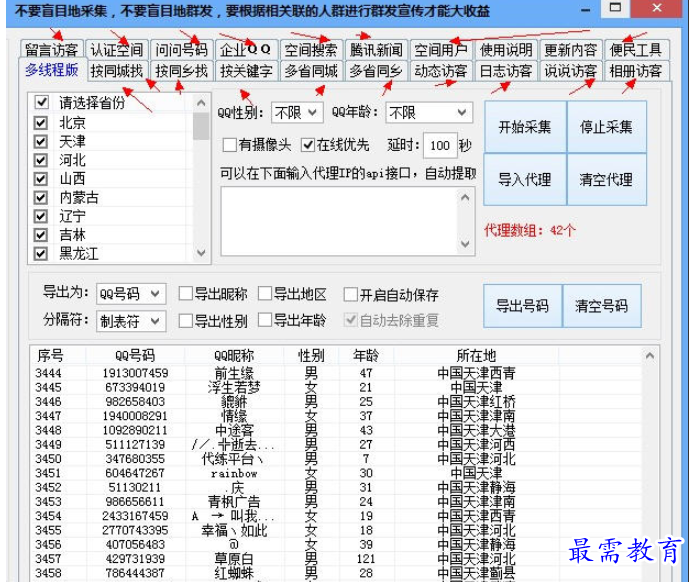Open the 腾讯新闻 tab
This screenshot has height=582, width=690.
tap(376, 50)
